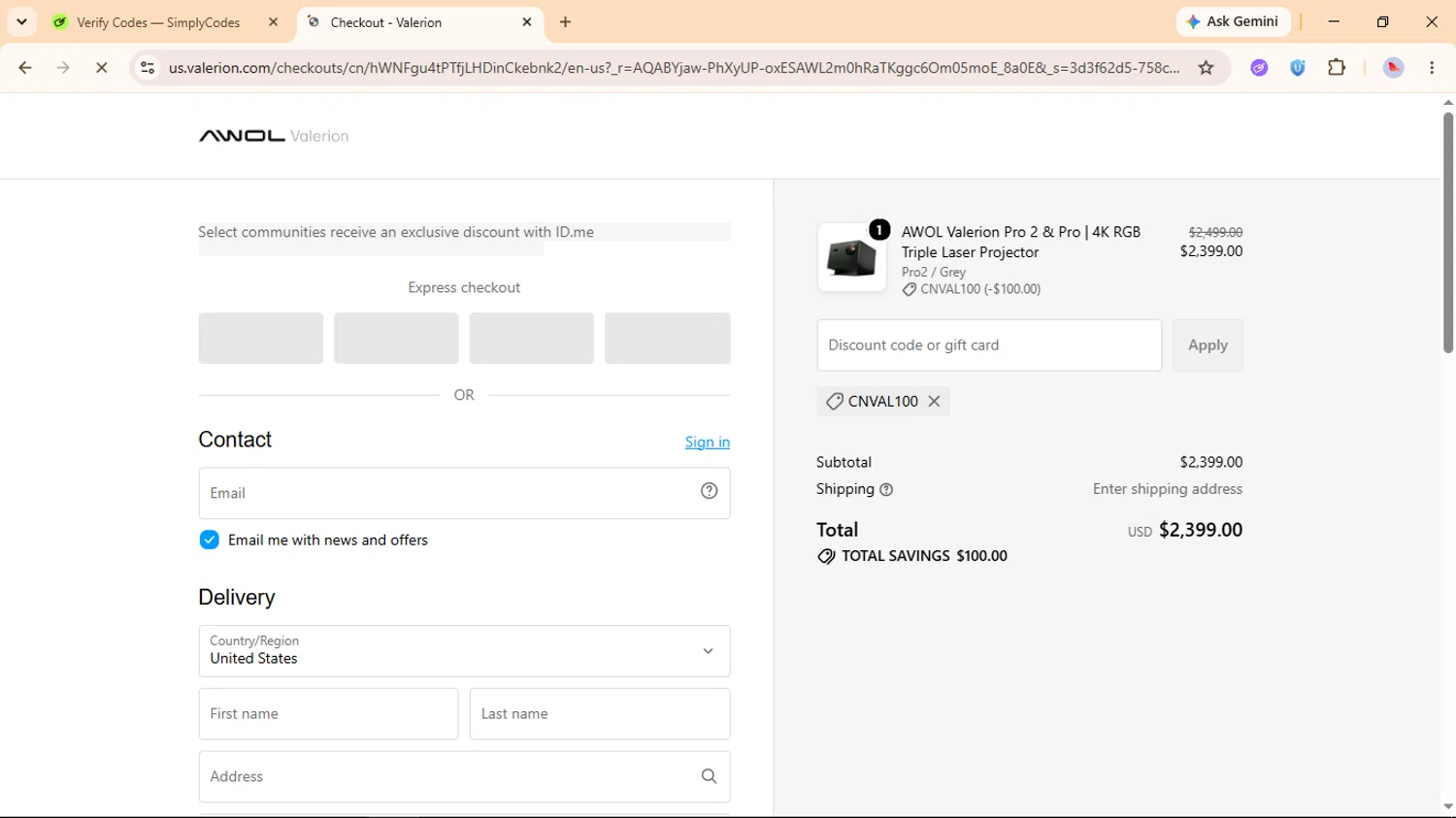Open the blue shield extension icon
The image size is (1456, 818).
pyautogui.click(x=1298, y=68)
